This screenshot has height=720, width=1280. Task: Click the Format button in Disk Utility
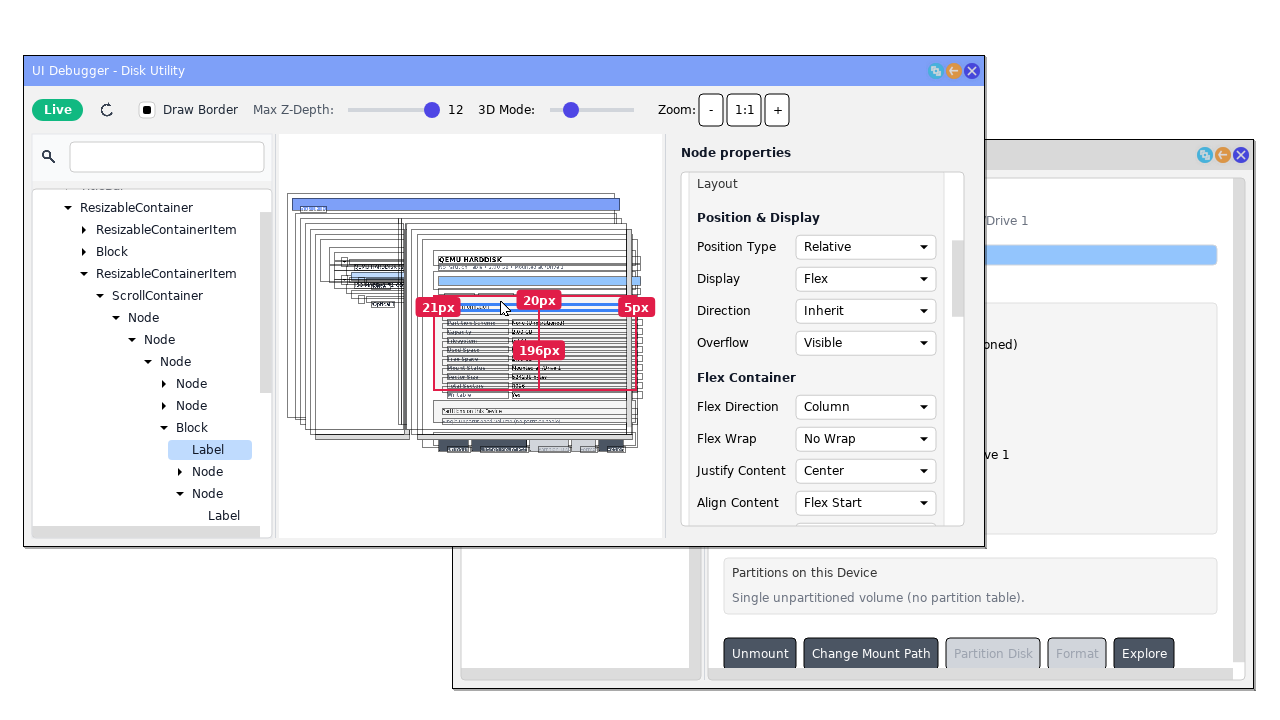1077,654
